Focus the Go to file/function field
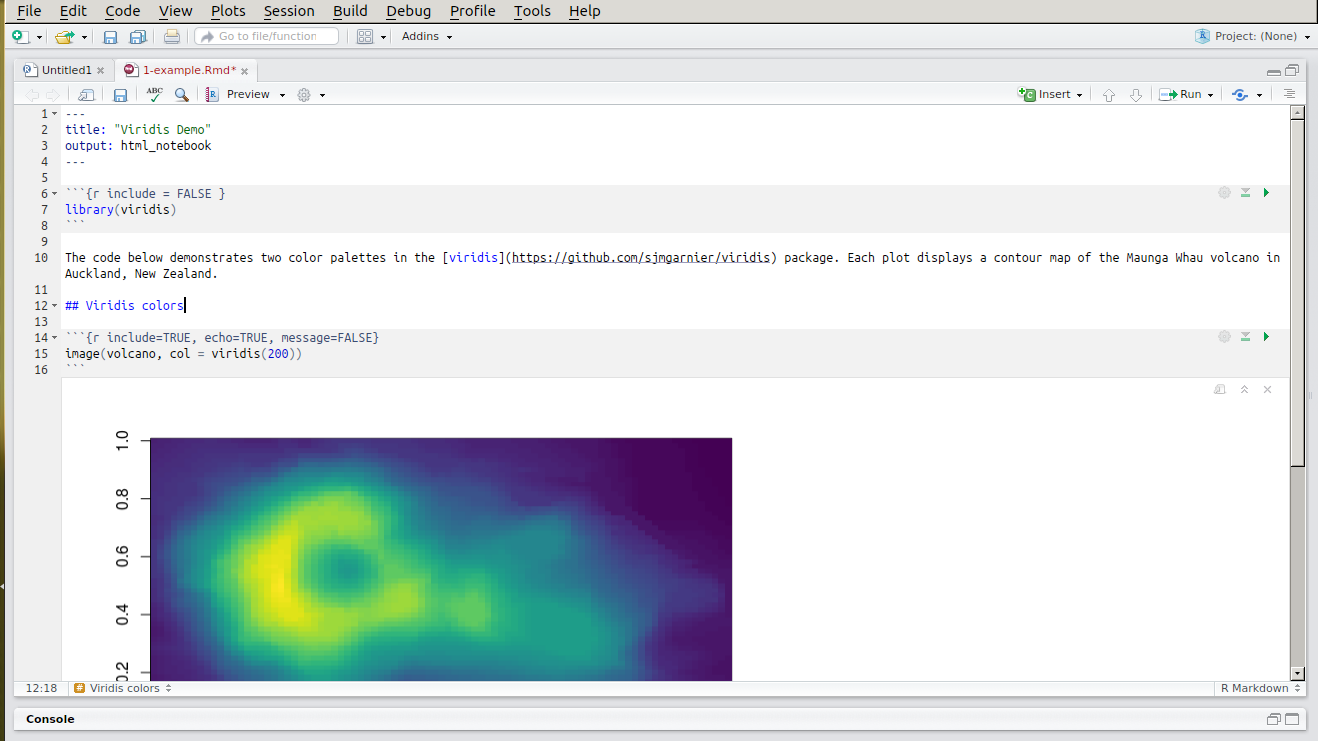1318x741 pixels. tap(266, 36)
